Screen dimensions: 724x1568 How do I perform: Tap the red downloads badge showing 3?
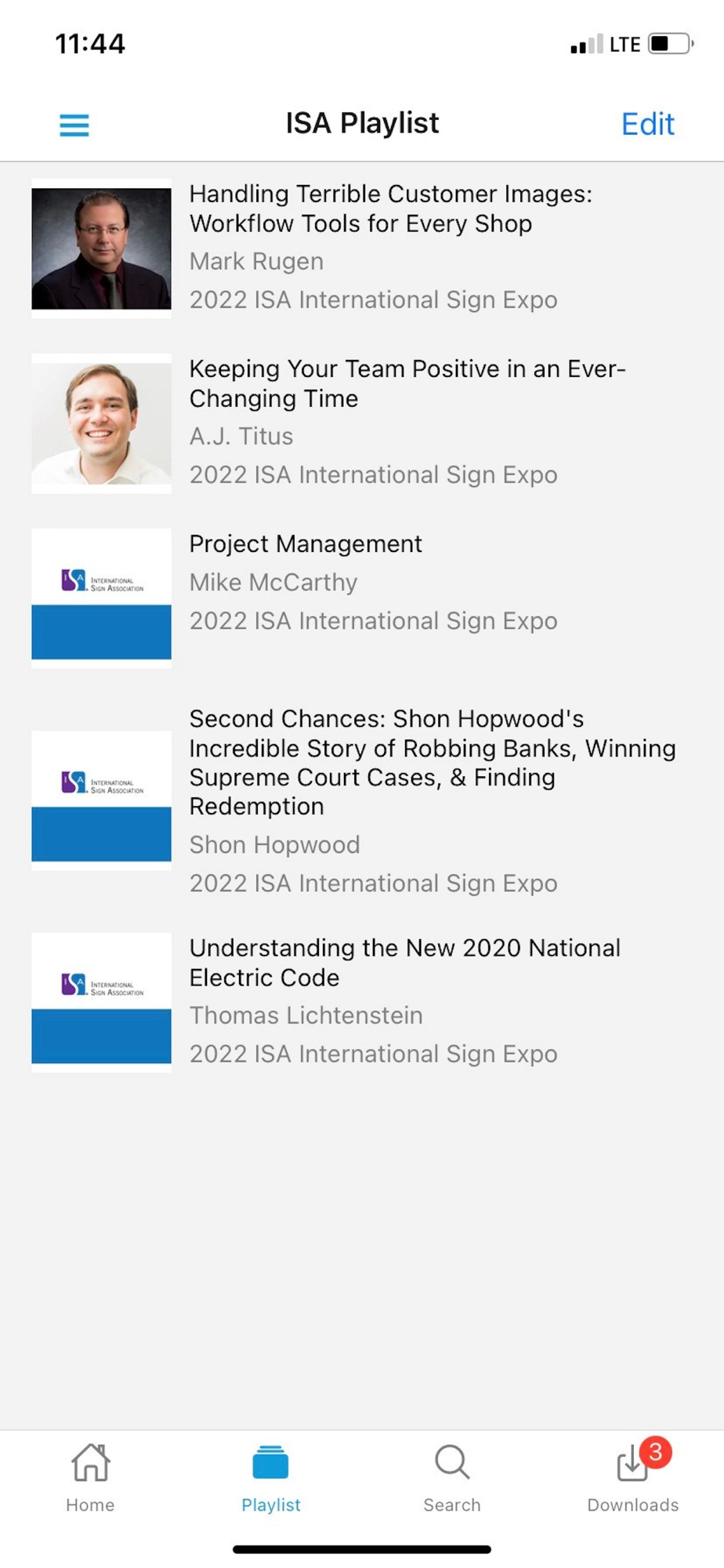point(656,1451)
